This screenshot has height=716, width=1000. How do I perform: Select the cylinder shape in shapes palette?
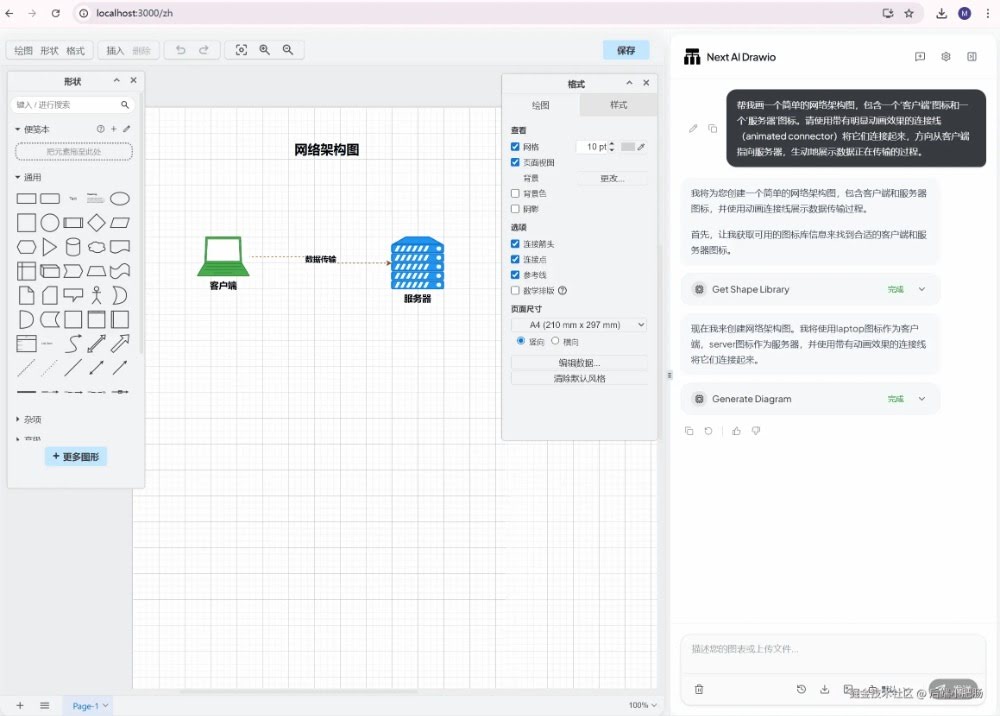coord(73,246)
